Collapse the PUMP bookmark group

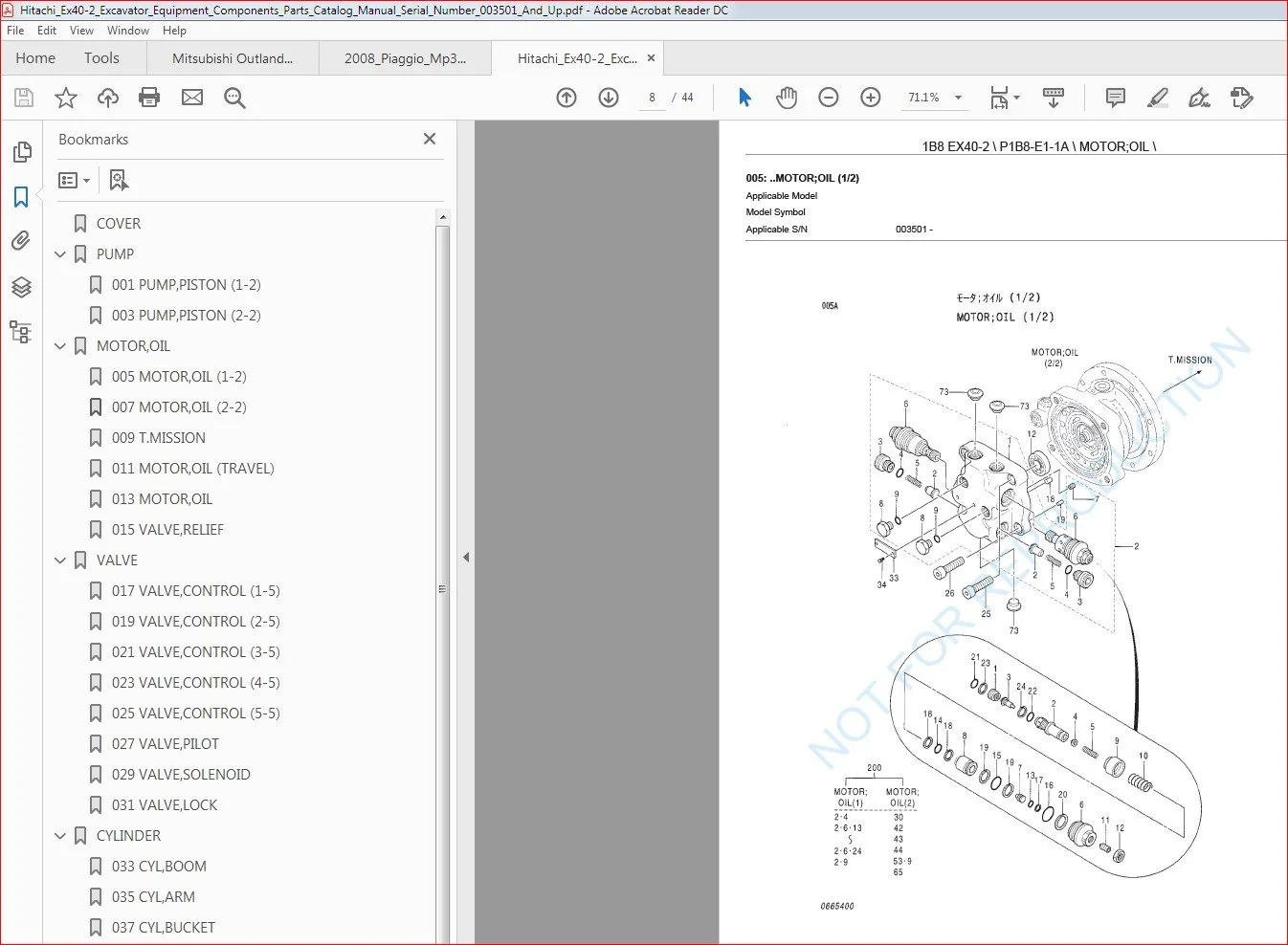(60, 254)
